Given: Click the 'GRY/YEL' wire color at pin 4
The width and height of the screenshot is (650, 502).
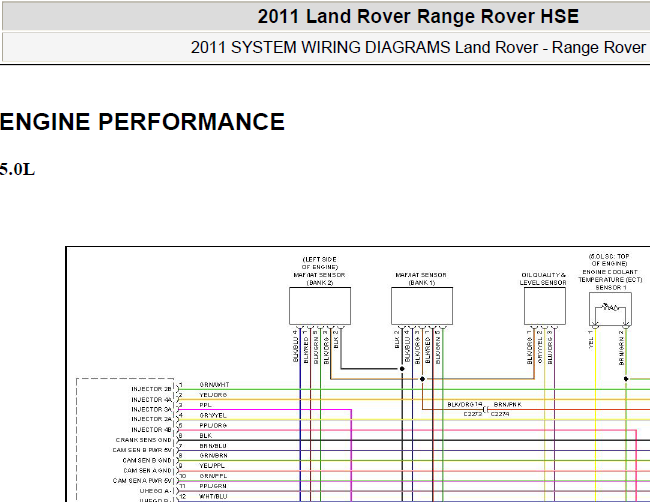Looking at the screenshot, I should (213, 415).
